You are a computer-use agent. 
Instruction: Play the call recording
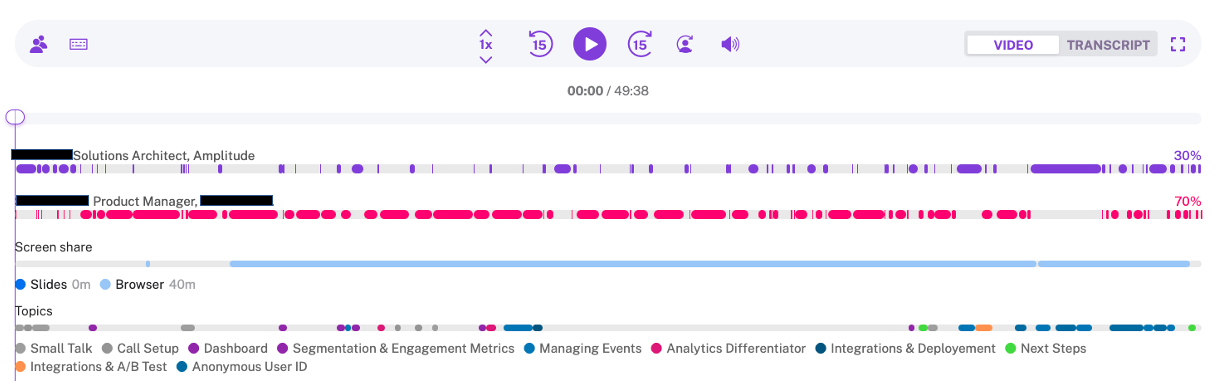pos(590,44)
